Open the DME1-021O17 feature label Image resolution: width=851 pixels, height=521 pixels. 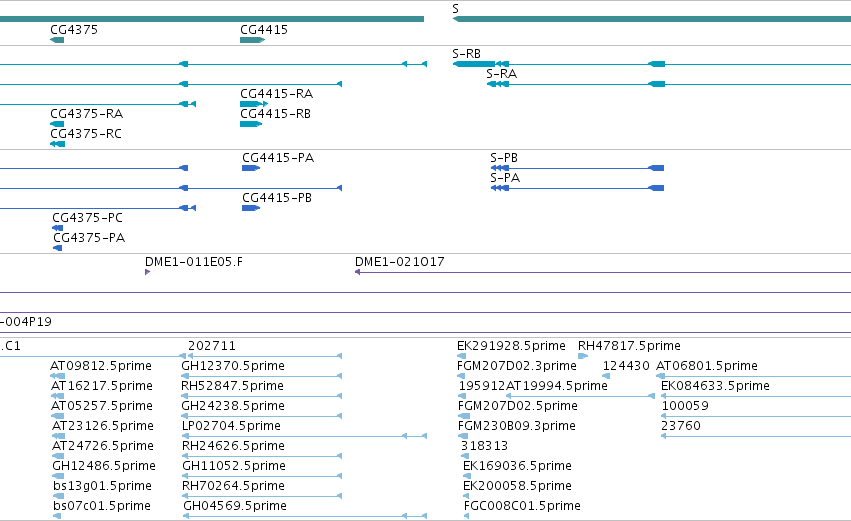coord(399,262)
